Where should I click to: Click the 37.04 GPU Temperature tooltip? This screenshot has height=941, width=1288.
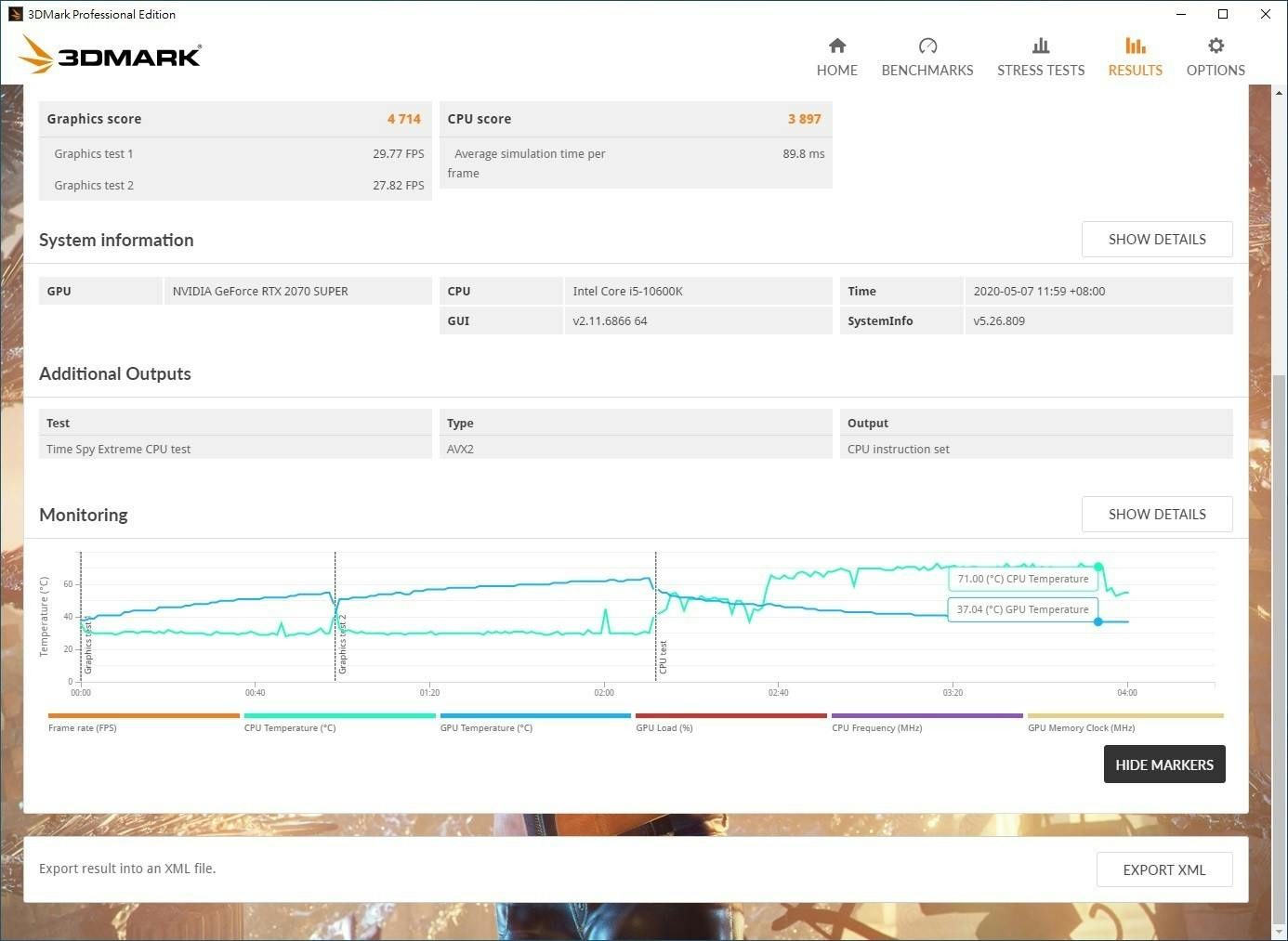click(1022, 609)
